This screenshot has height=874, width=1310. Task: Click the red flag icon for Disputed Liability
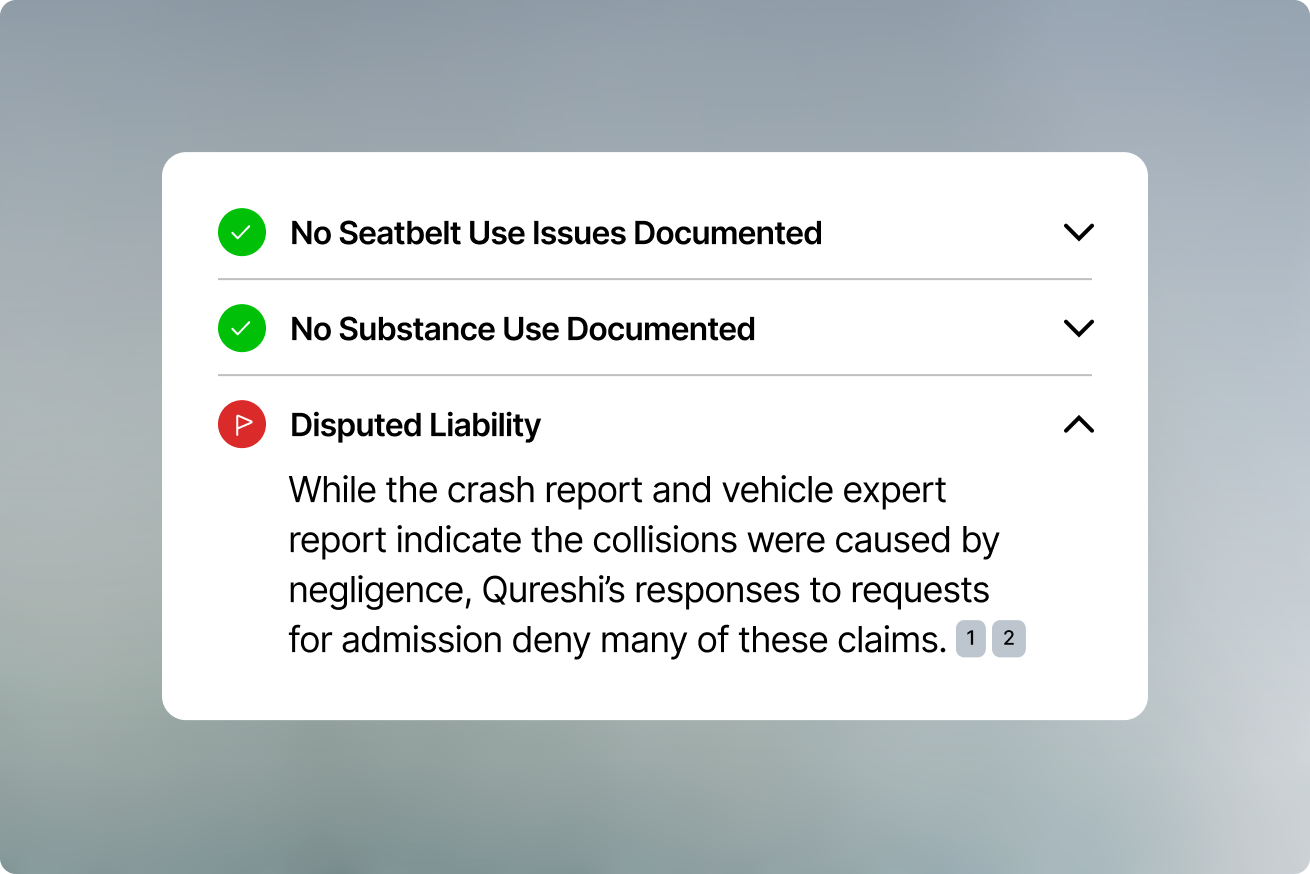[242, 425]
